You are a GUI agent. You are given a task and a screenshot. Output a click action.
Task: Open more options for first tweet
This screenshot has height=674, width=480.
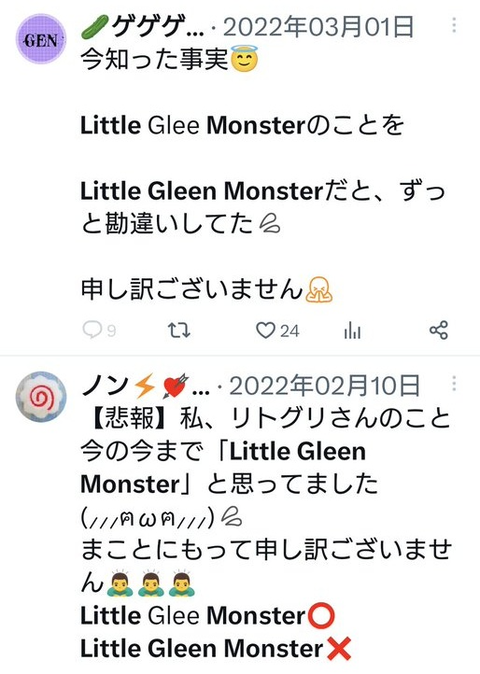[x=454, y=26]
